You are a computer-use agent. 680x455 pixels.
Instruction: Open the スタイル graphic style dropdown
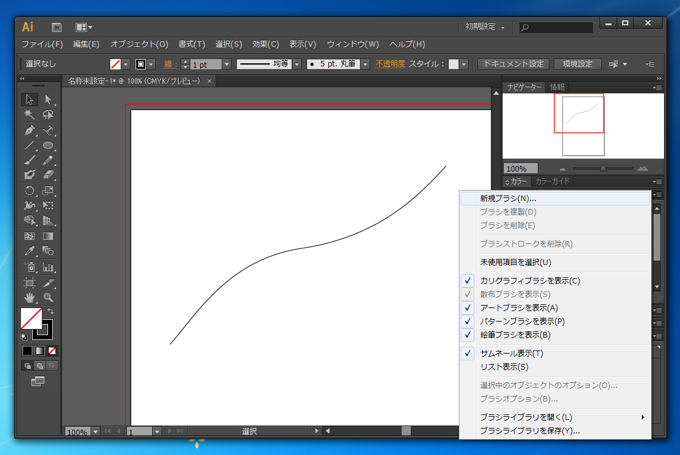(464, 64)
